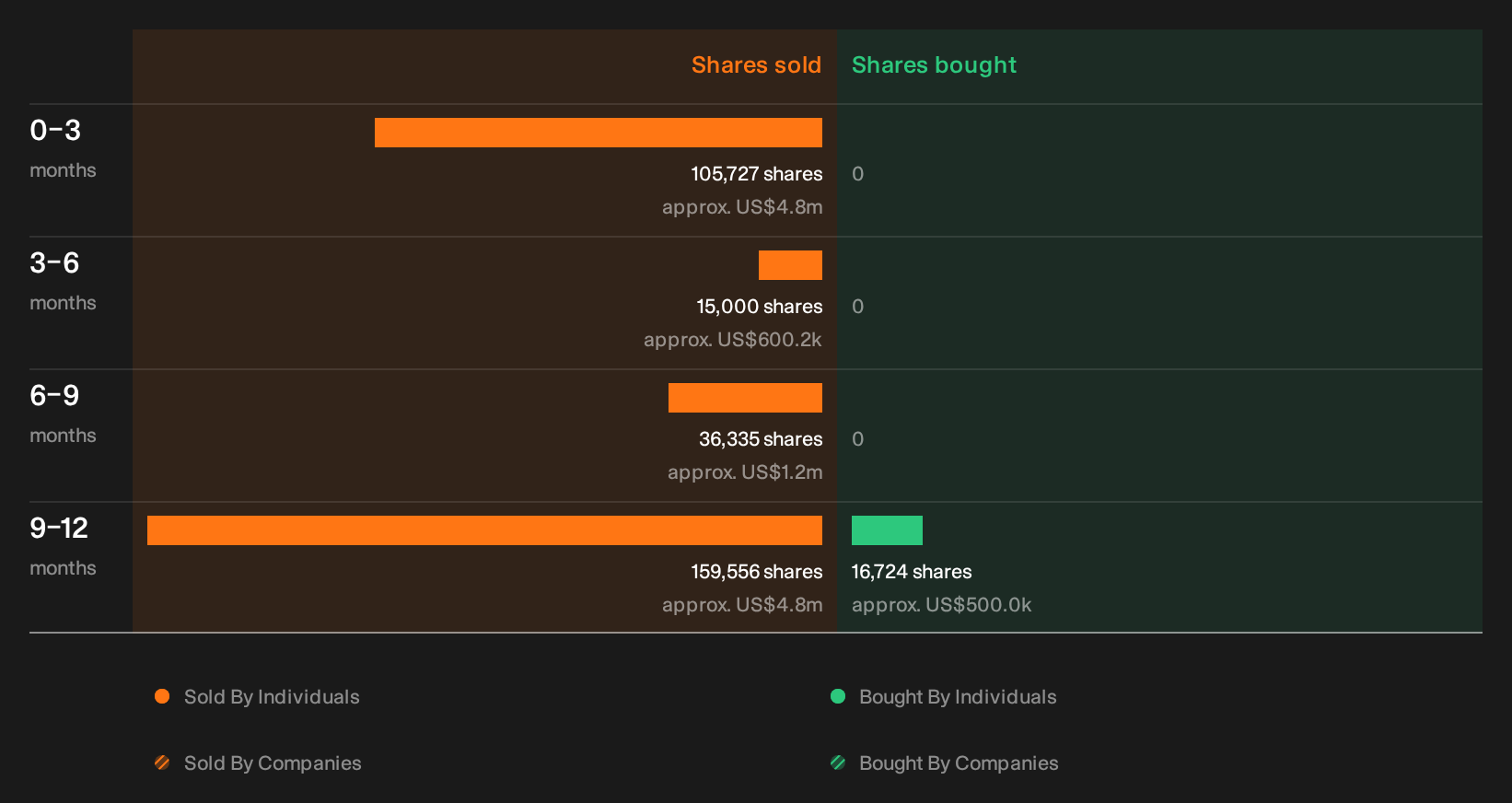The height and width of the screenshot is (803, 1512).
Task: Click the 9-12 months green bought bar
Action: pyautogui.click(x=887, y=530)
